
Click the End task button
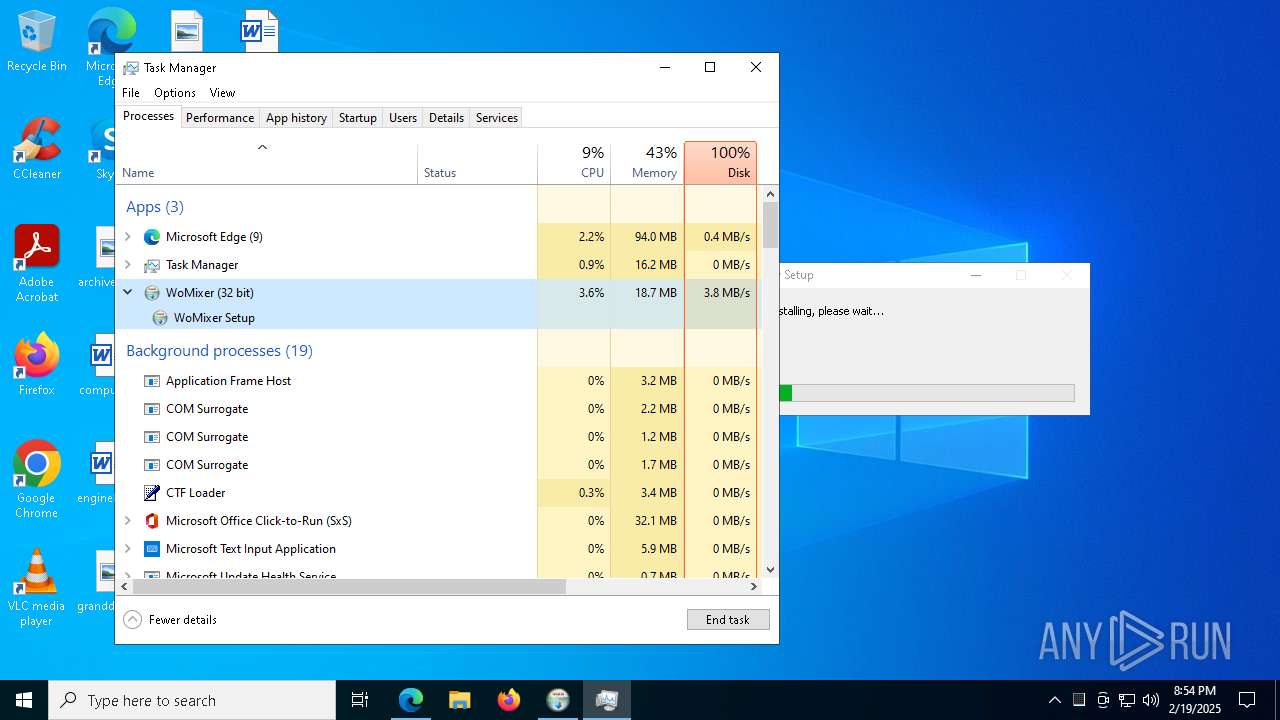[728, 620]
